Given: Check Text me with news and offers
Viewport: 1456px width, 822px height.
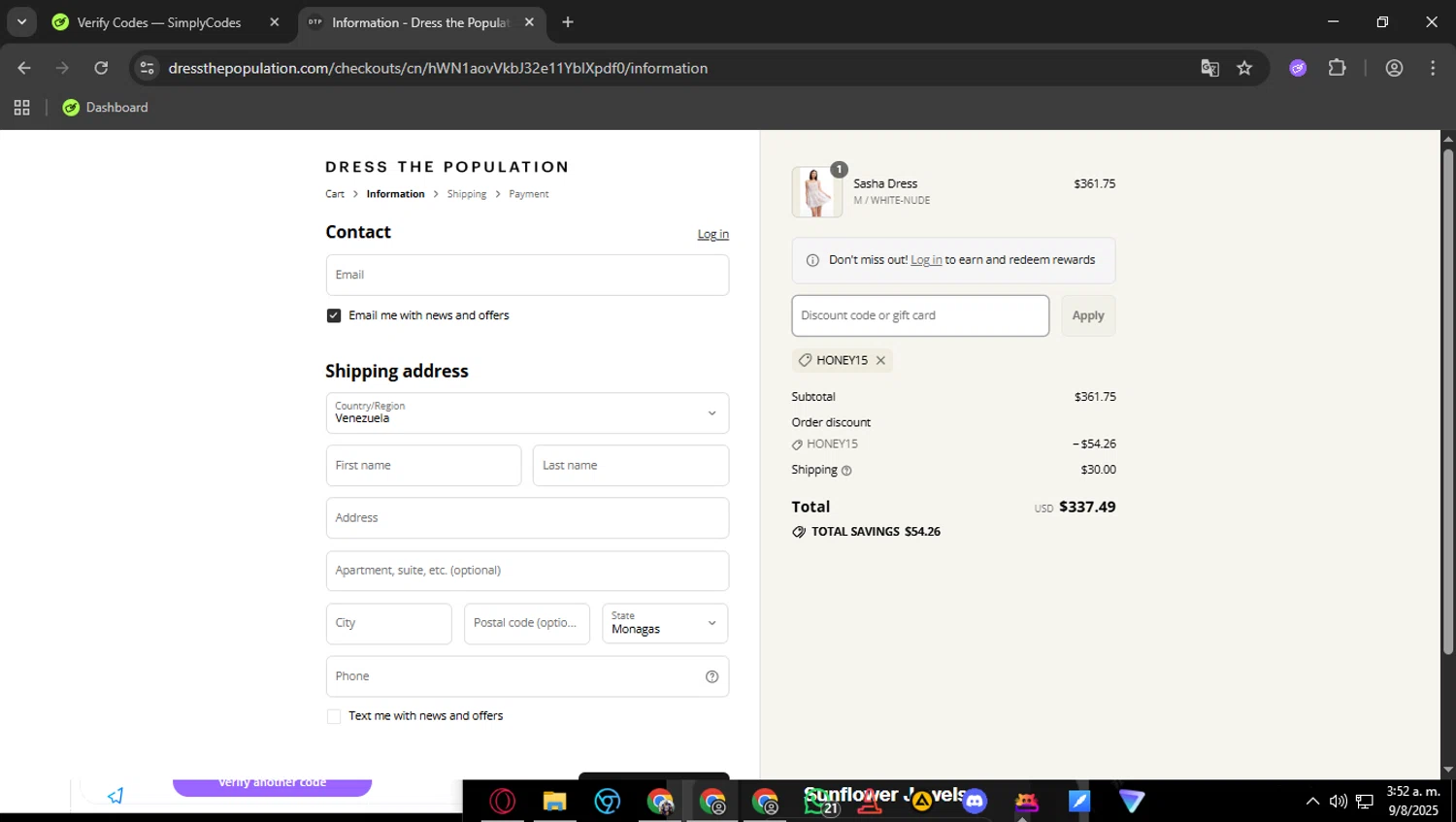Looking at the screenshot, I should pyautogui.click(x=334, y=716).
